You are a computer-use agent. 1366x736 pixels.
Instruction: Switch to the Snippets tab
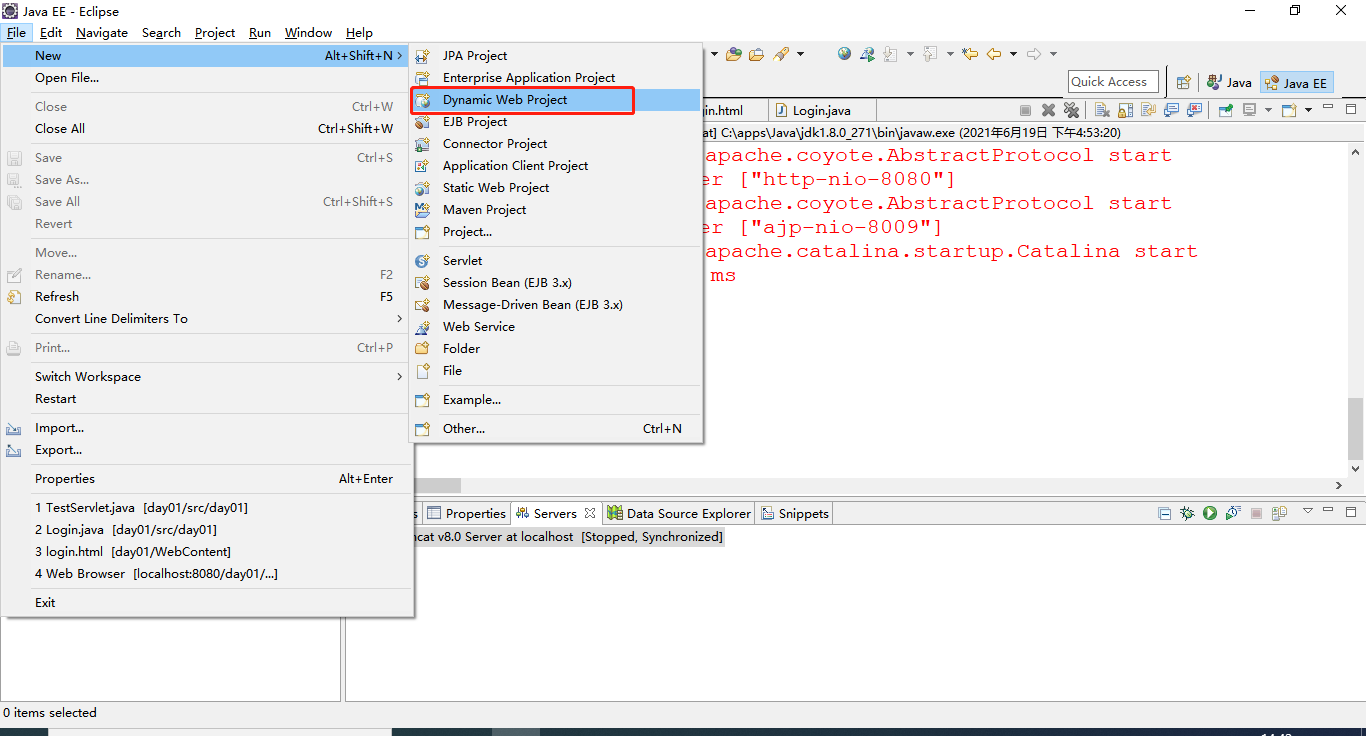pyautogui.click(x=795, y=514)
